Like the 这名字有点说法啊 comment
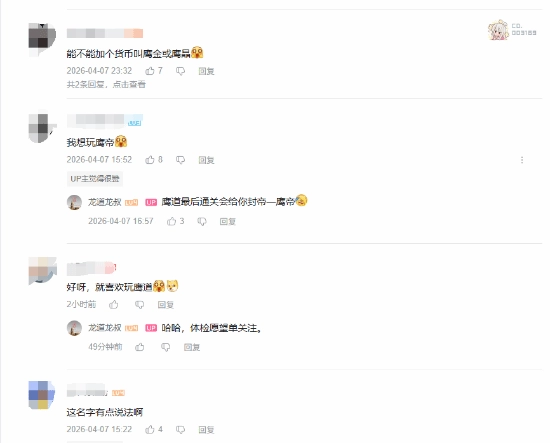This screenshot has height=443, width=550. (x=150, y=429)
